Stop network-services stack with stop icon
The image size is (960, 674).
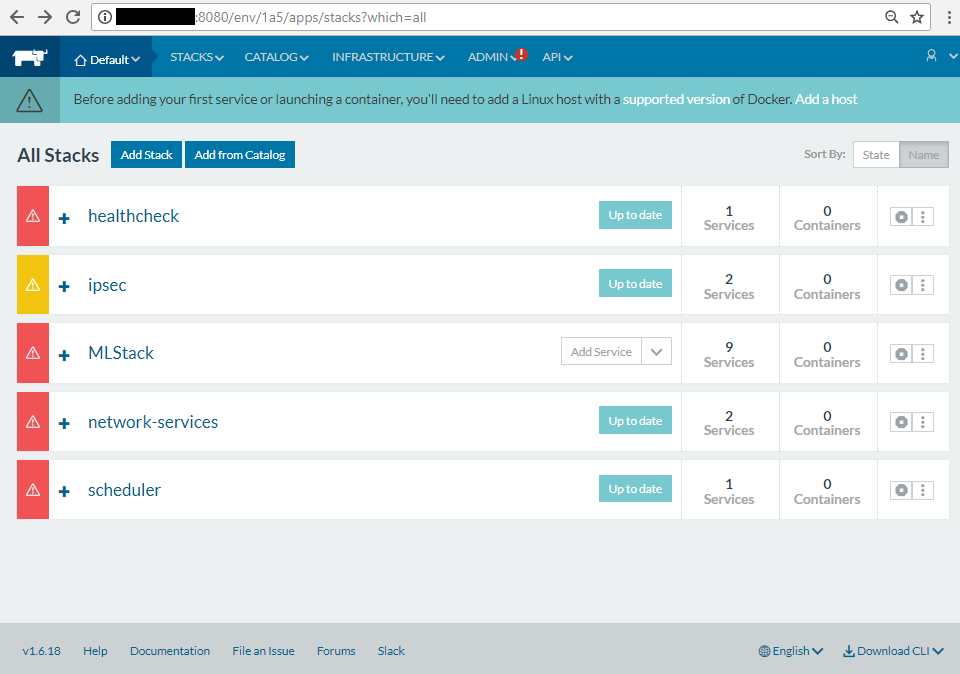click(901, 422)
